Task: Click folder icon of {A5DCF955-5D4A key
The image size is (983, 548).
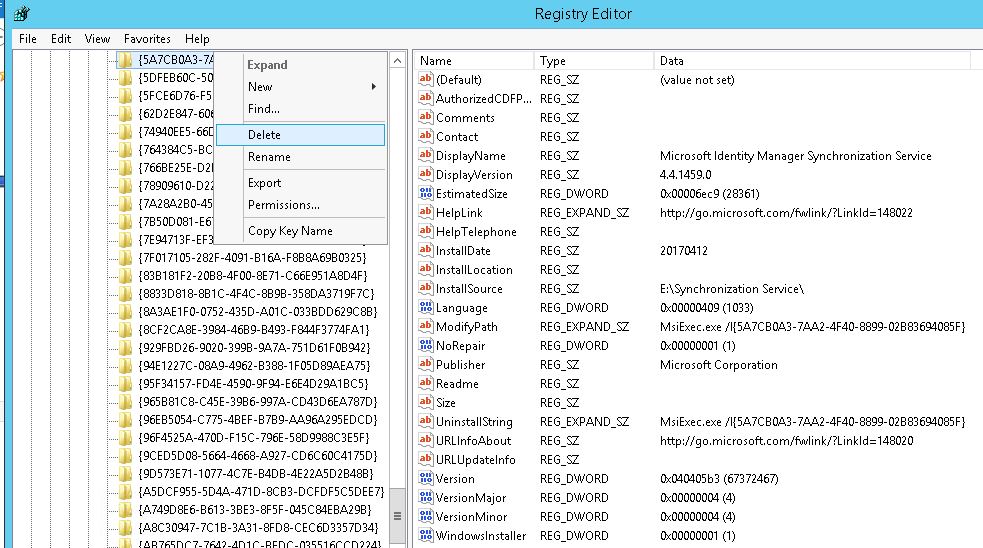Action: (x=125, y=492)
